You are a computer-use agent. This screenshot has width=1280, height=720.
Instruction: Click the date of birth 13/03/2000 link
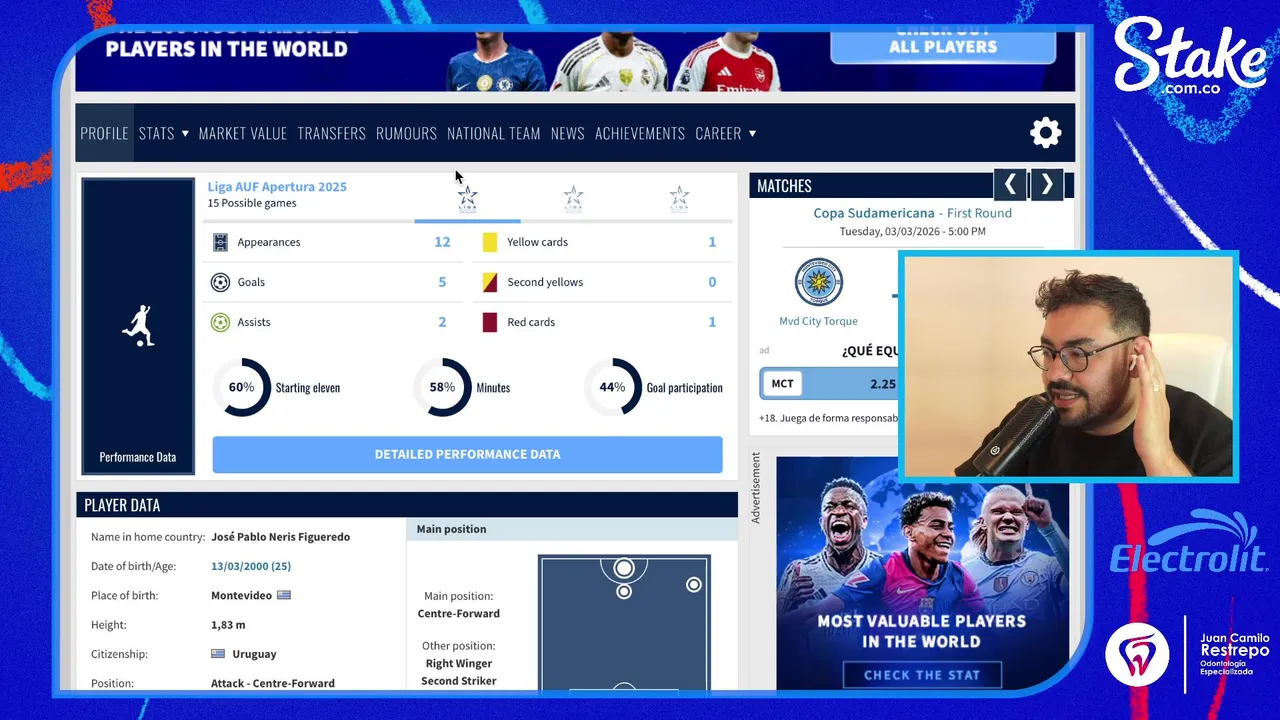tap(251, 566)
